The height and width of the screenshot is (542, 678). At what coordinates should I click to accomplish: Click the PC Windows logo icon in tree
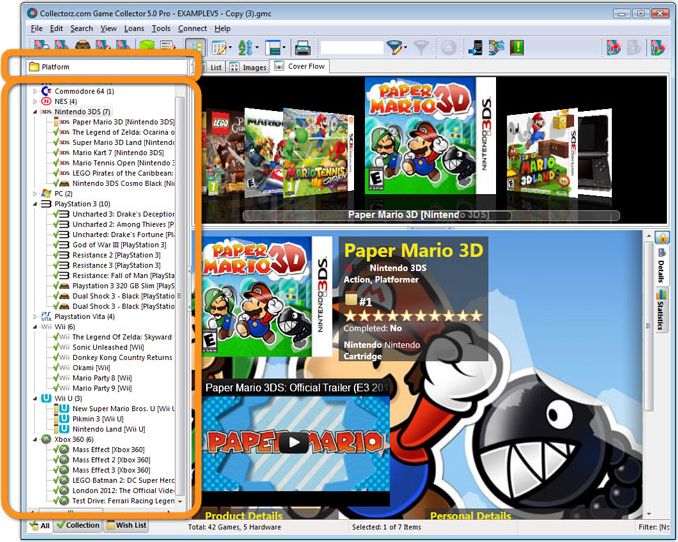tap(46, 193)
